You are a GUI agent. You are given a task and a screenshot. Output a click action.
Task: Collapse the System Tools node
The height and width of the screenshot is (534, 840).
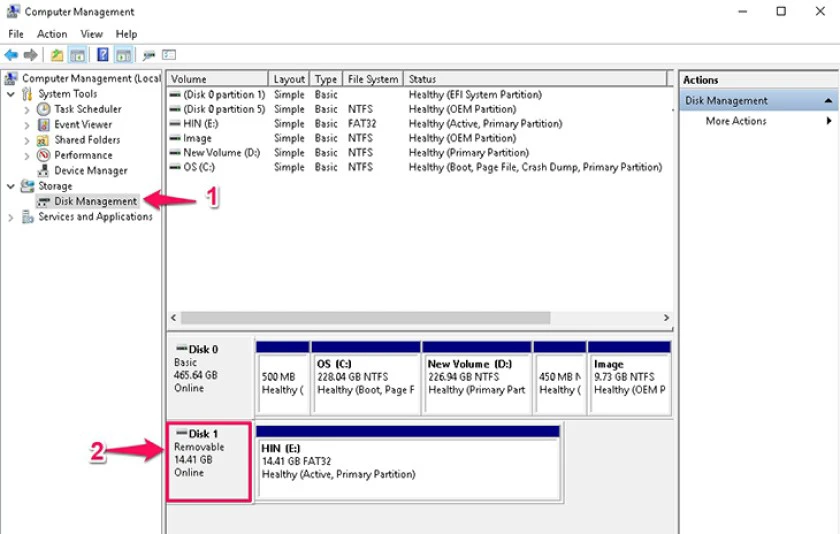pos(11,94)
